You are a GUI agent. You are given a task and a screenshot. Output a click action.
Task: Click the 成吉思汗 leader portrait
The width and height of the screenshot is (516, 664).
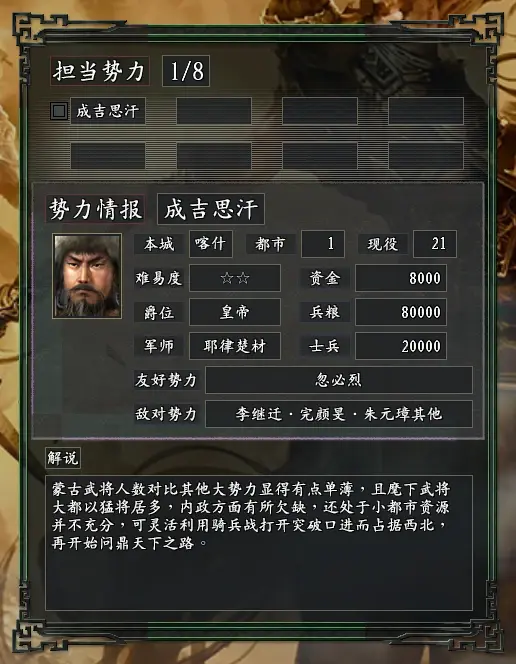(x=87, y=276)
